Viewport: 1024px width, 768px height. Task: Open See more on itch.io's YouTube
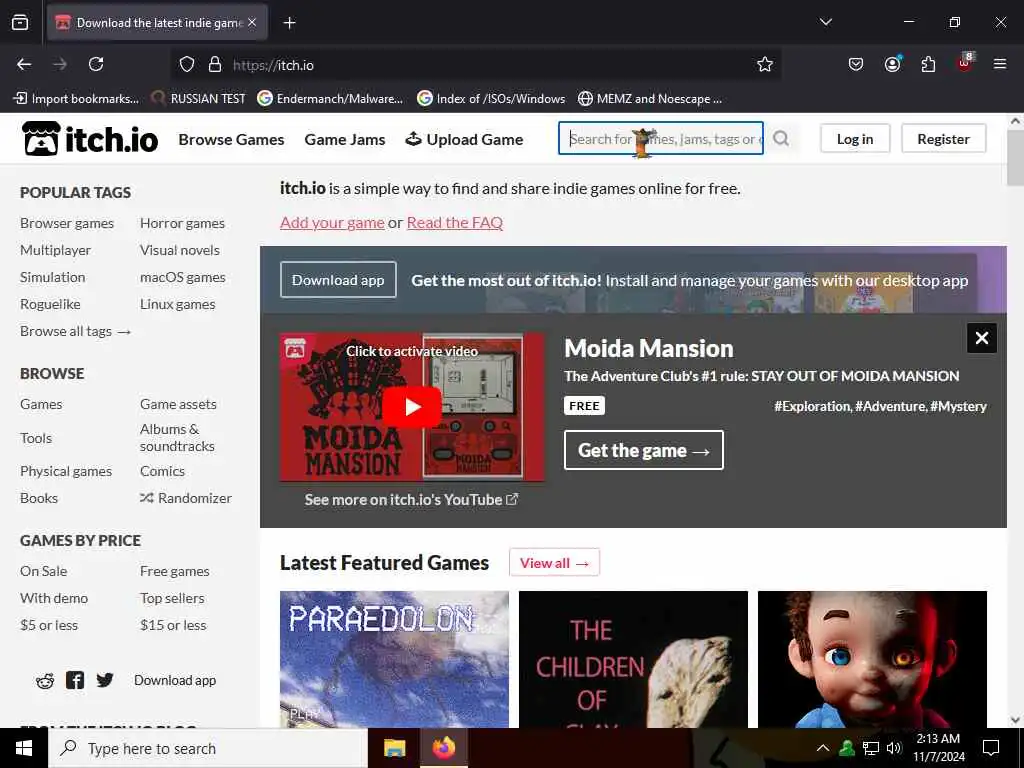[411, 500]
